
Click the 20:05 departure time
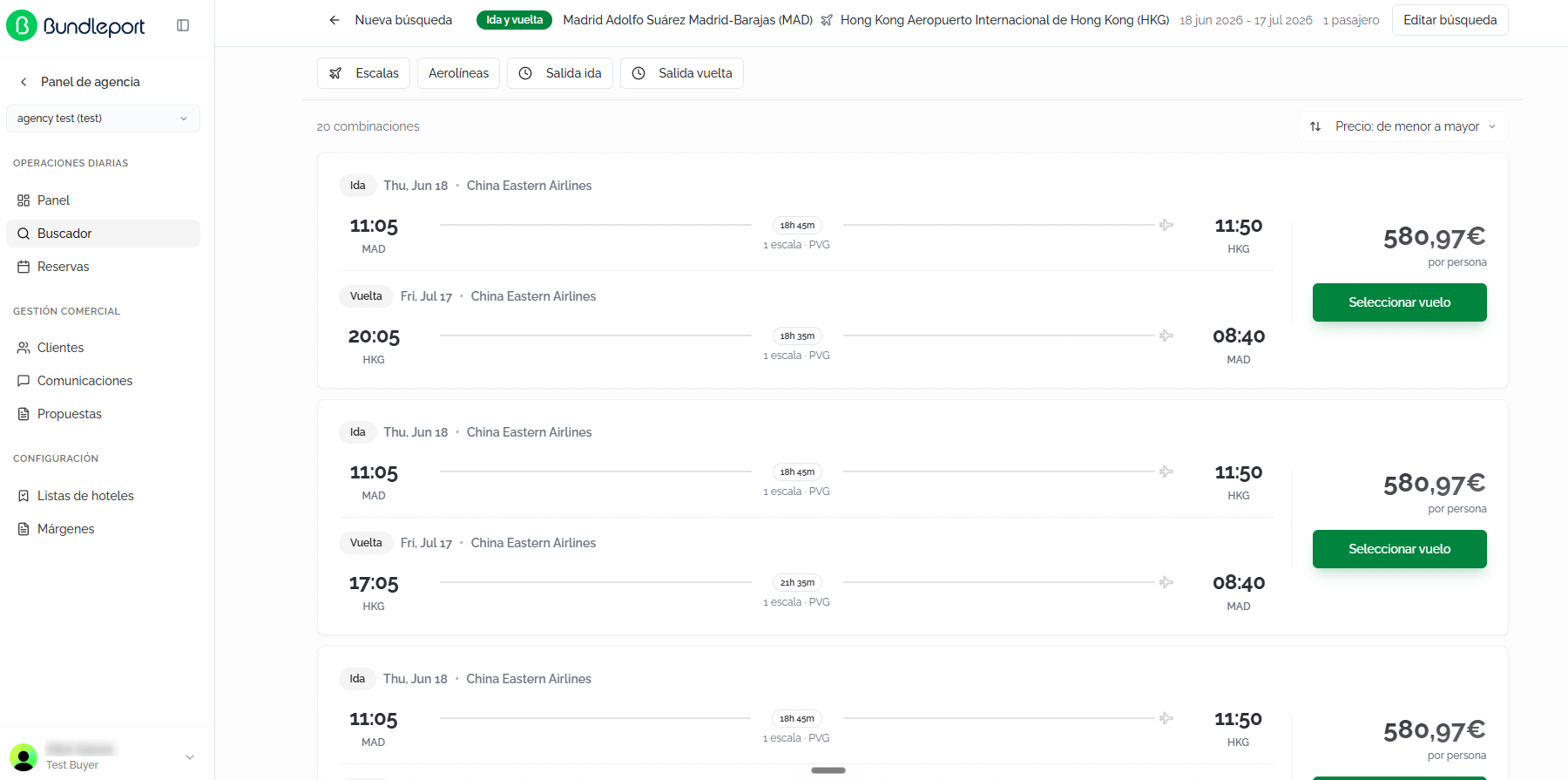pyautogui.click(x=374, y=336)
